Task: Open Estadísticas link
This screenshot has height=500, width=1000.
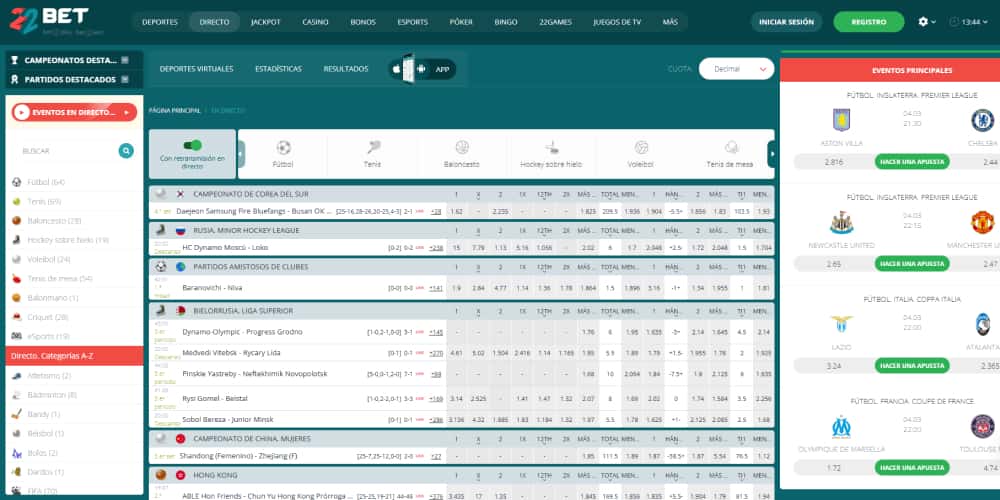Action: tap(278, 69)
